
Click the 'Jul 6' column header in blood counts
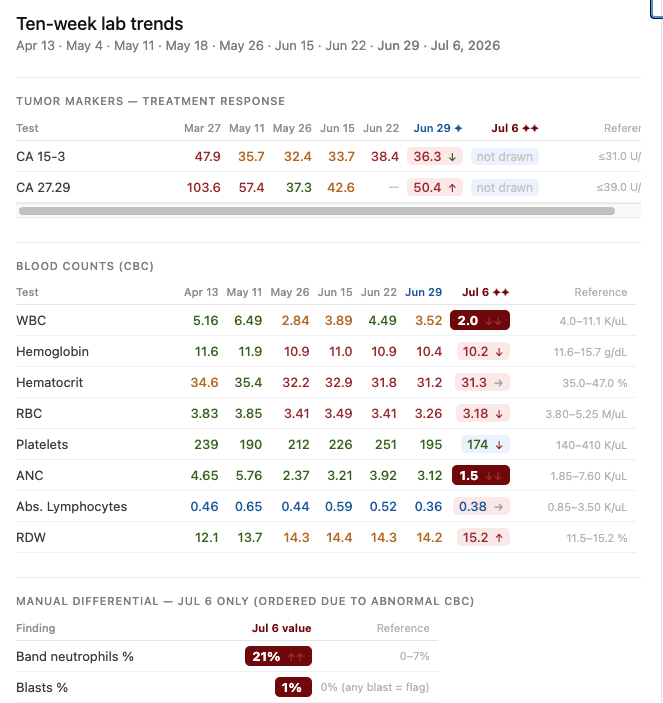pos(485,292)
